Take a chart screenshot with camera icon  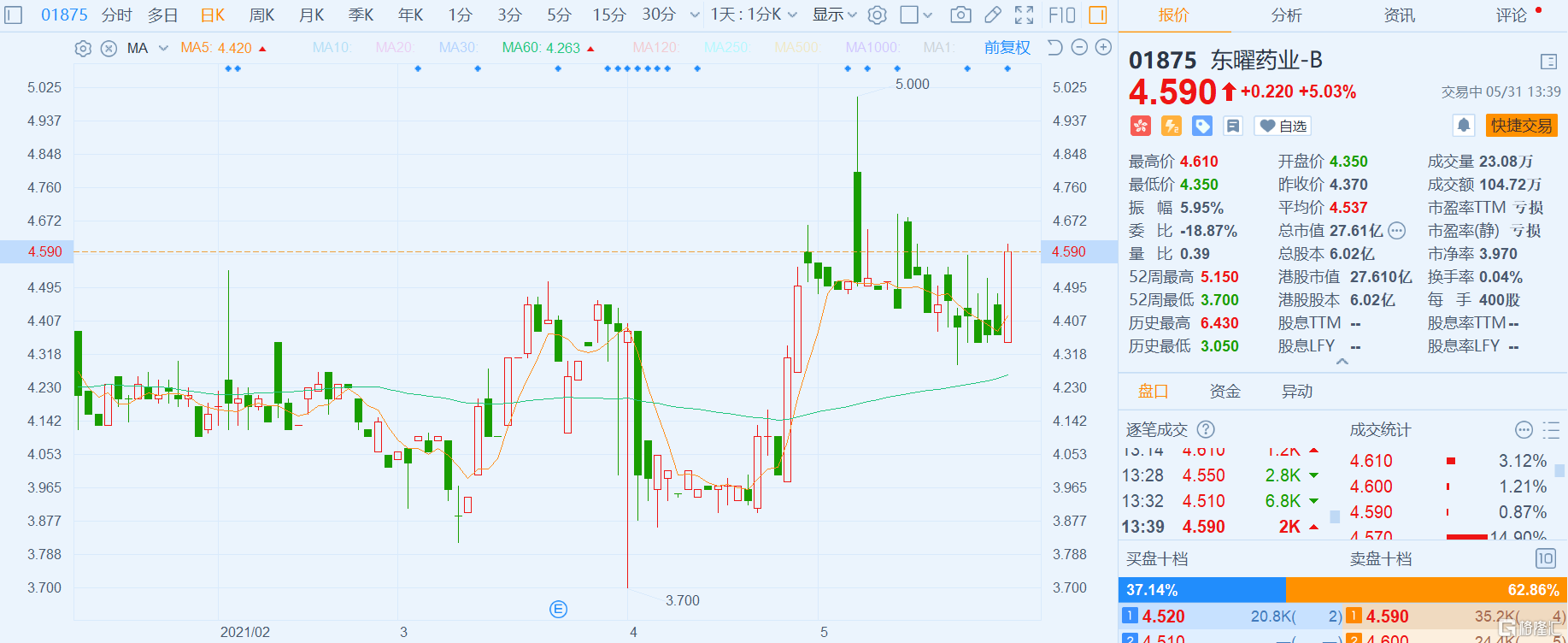click(x=960, y=15)
